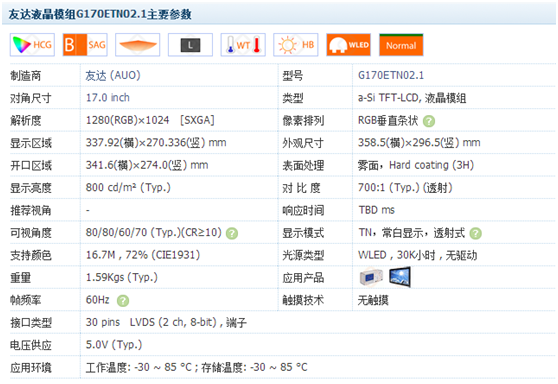Image resolution: width=558 pixels, height=384 pixels.
Task: Click the outdoor display application thumbnail
Action: coord(400,277)
